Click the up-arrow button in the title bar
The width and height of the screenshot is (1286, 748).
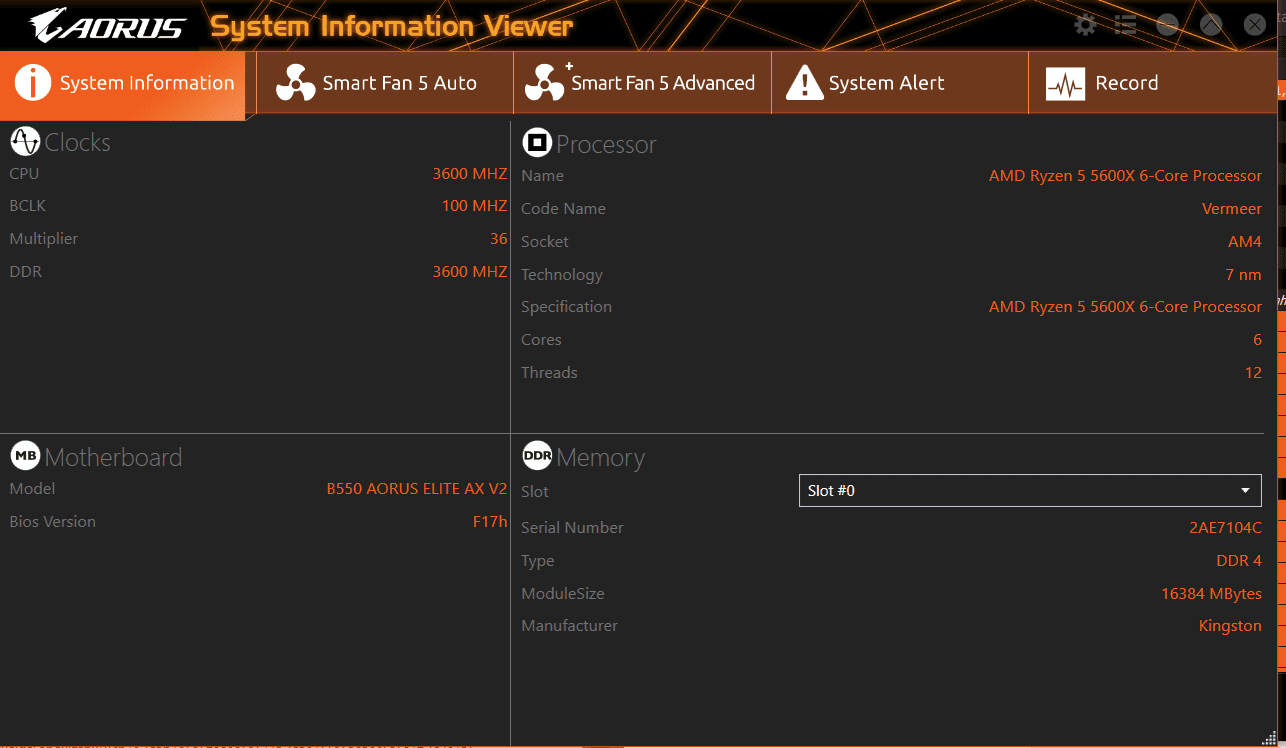(x=1210, y=25)
